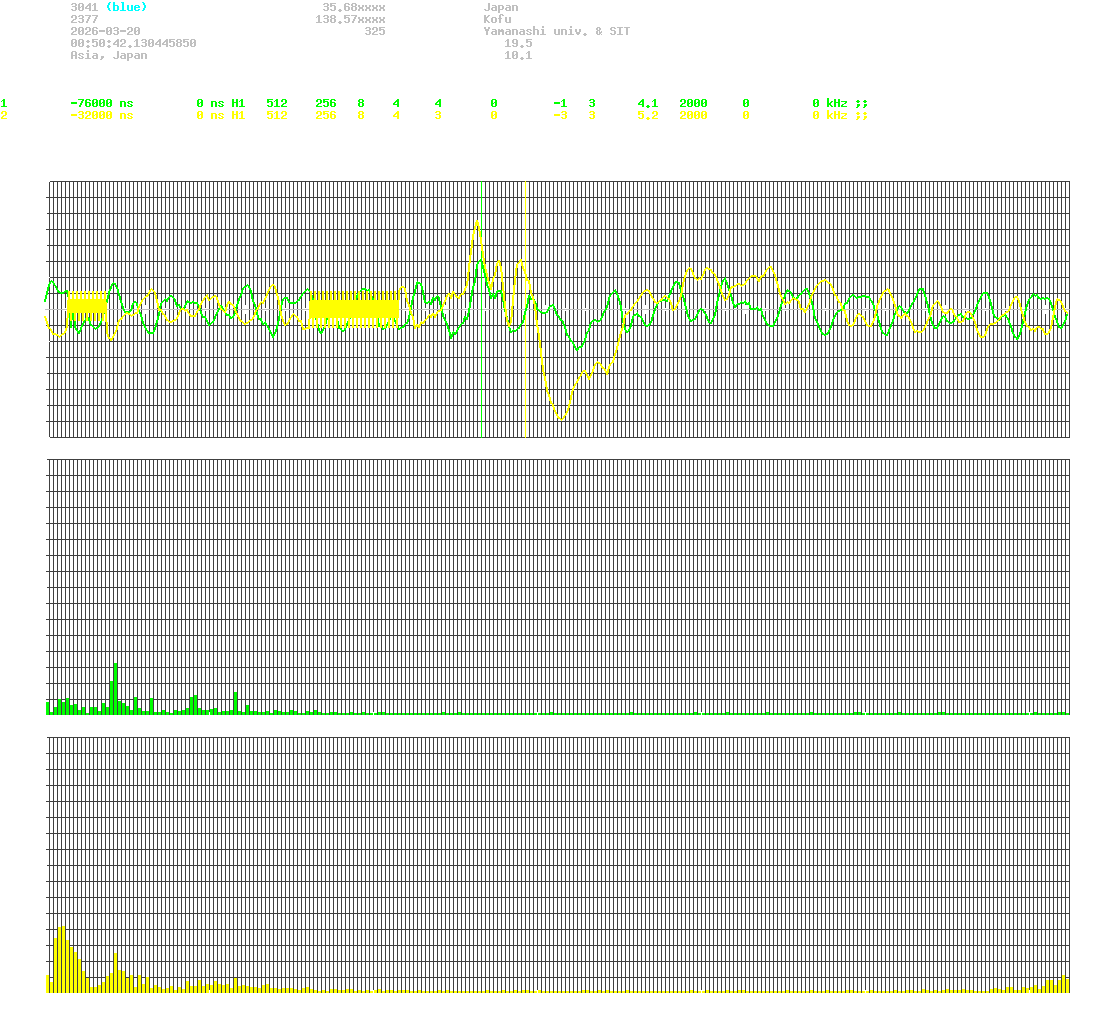
Task: Click the Gain value 4.1 for channel 1
Action: click(x=647, y=103)
